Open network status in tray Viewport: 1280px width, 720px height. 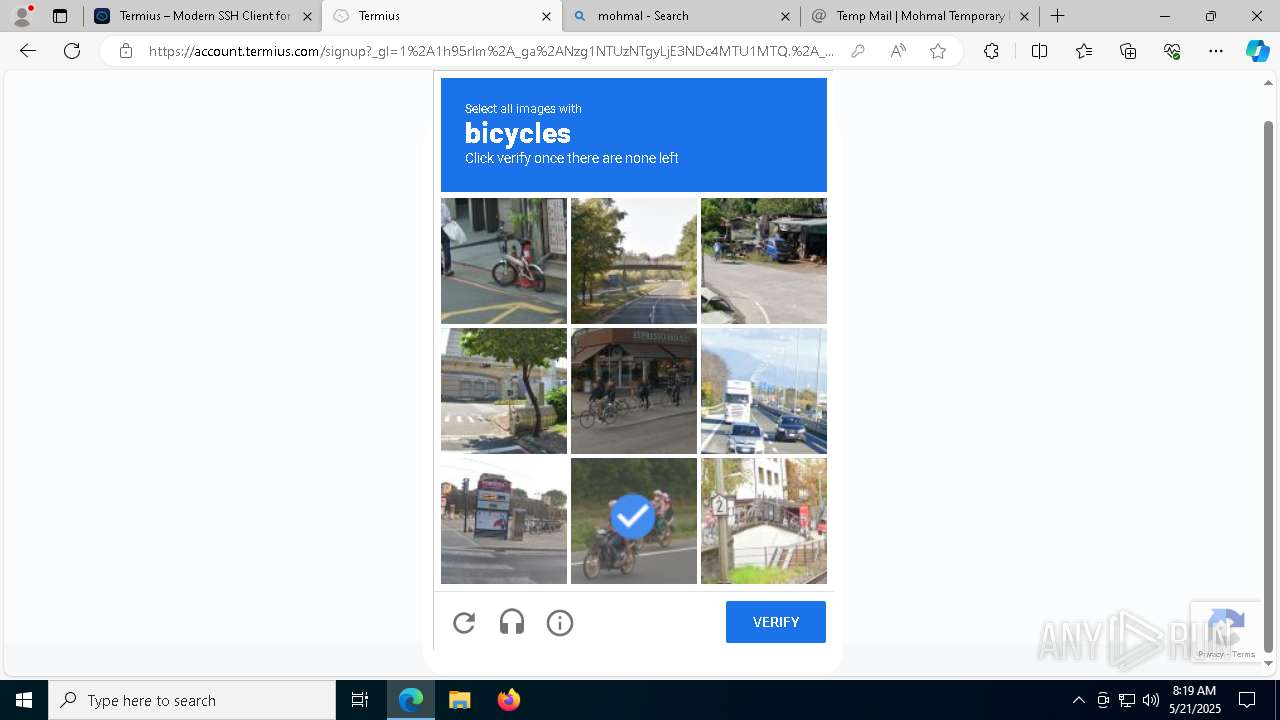1127,700
